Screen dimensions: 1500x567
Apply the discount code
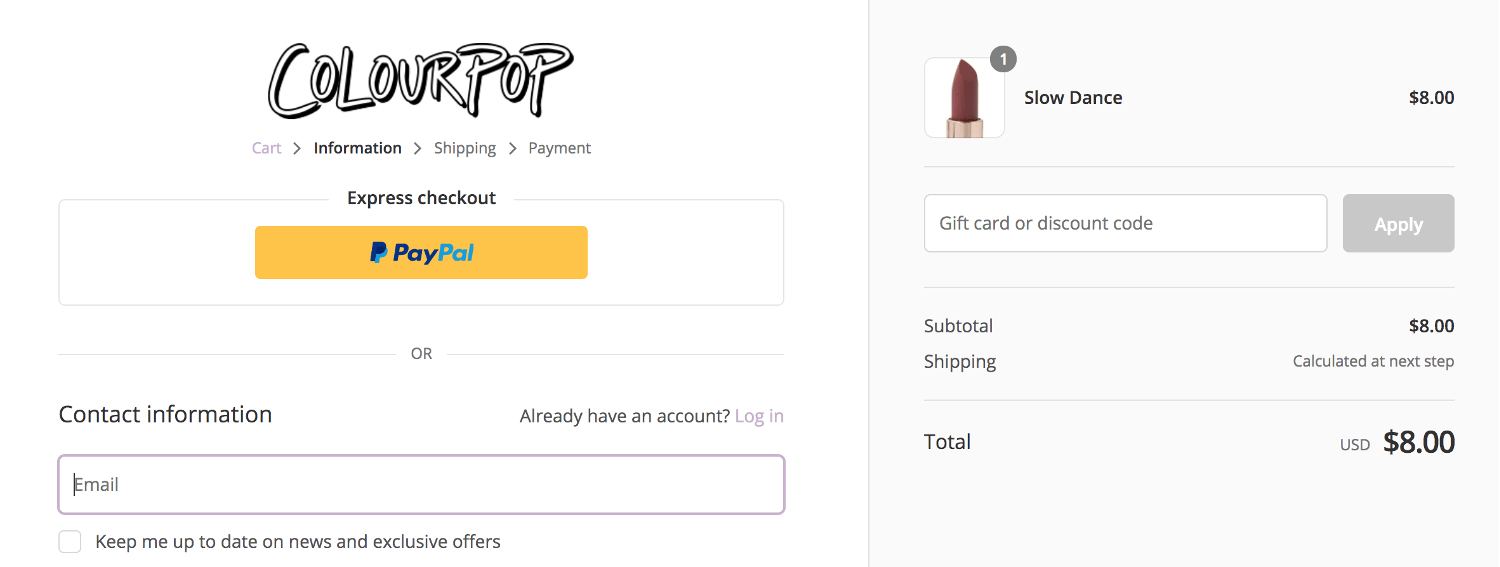[x=1398, y=223]
